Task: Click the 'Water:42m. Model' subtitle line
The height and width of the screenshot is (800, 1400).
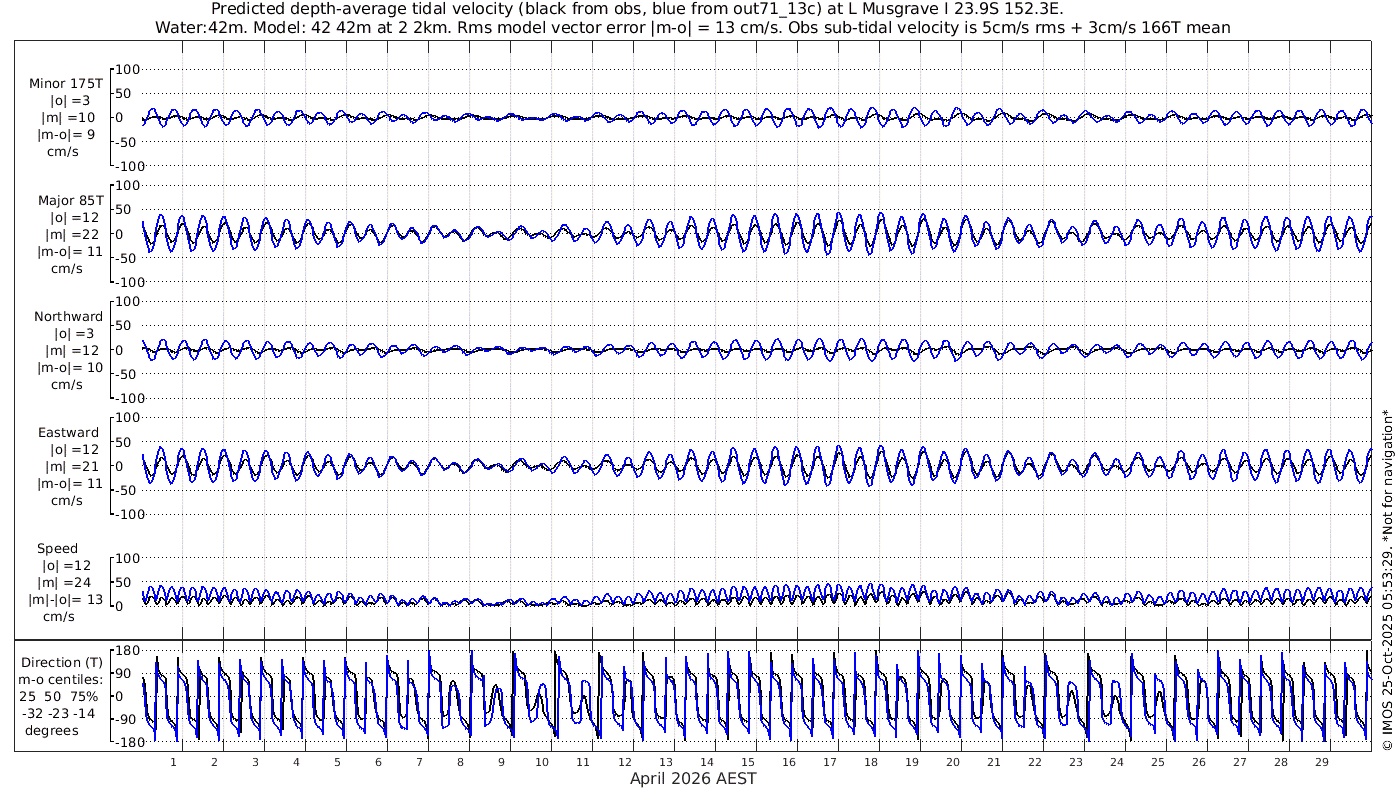Action: pos(692,27)
